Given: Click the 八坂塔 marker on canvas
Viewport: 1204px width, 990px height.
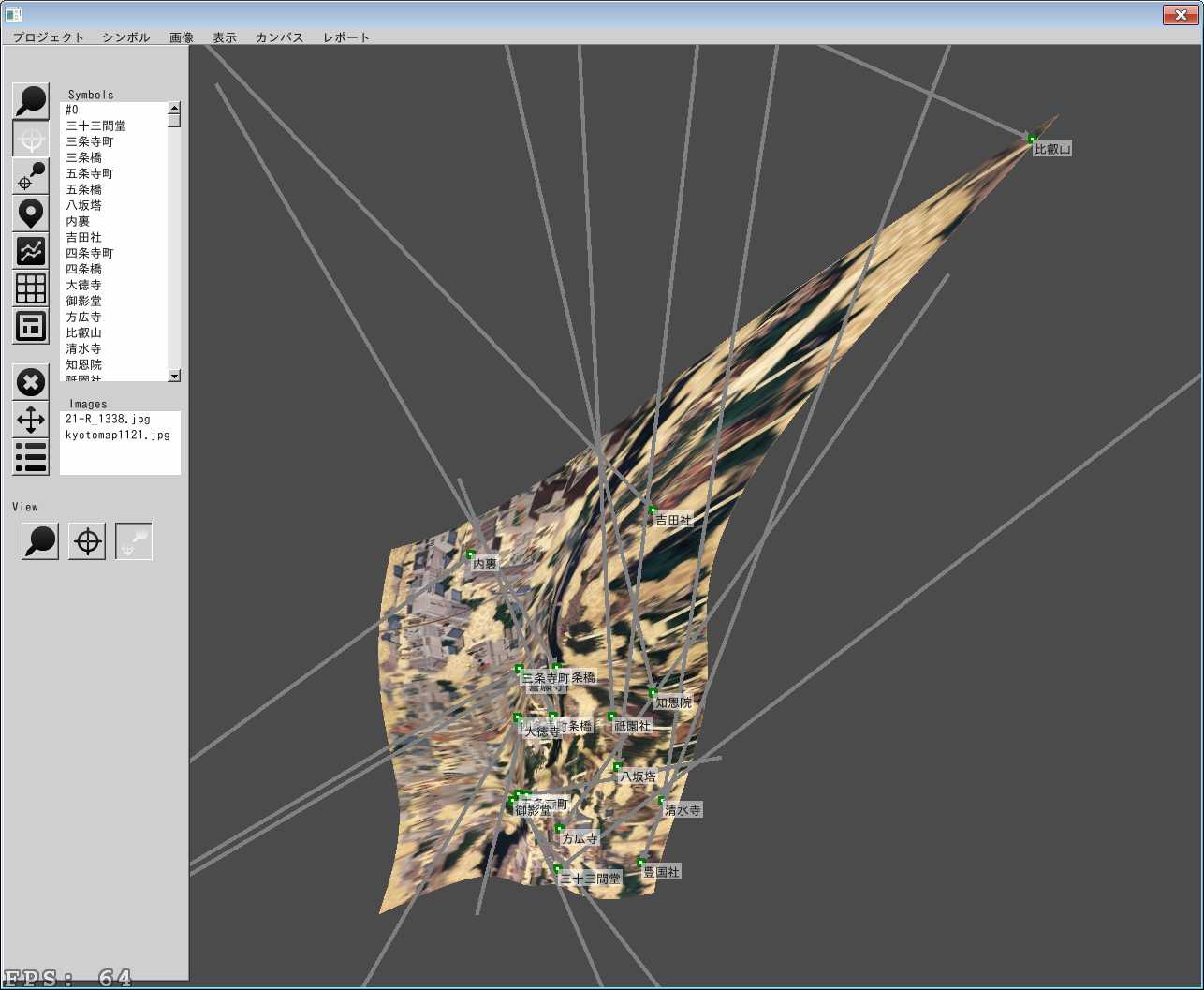Looking at the screenshot, I should [x=618, y=767].
